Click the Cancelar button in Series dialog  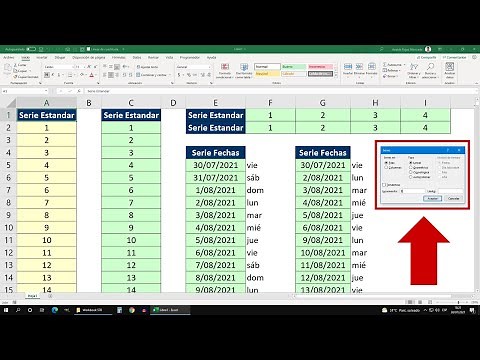(x=454, y=198)
